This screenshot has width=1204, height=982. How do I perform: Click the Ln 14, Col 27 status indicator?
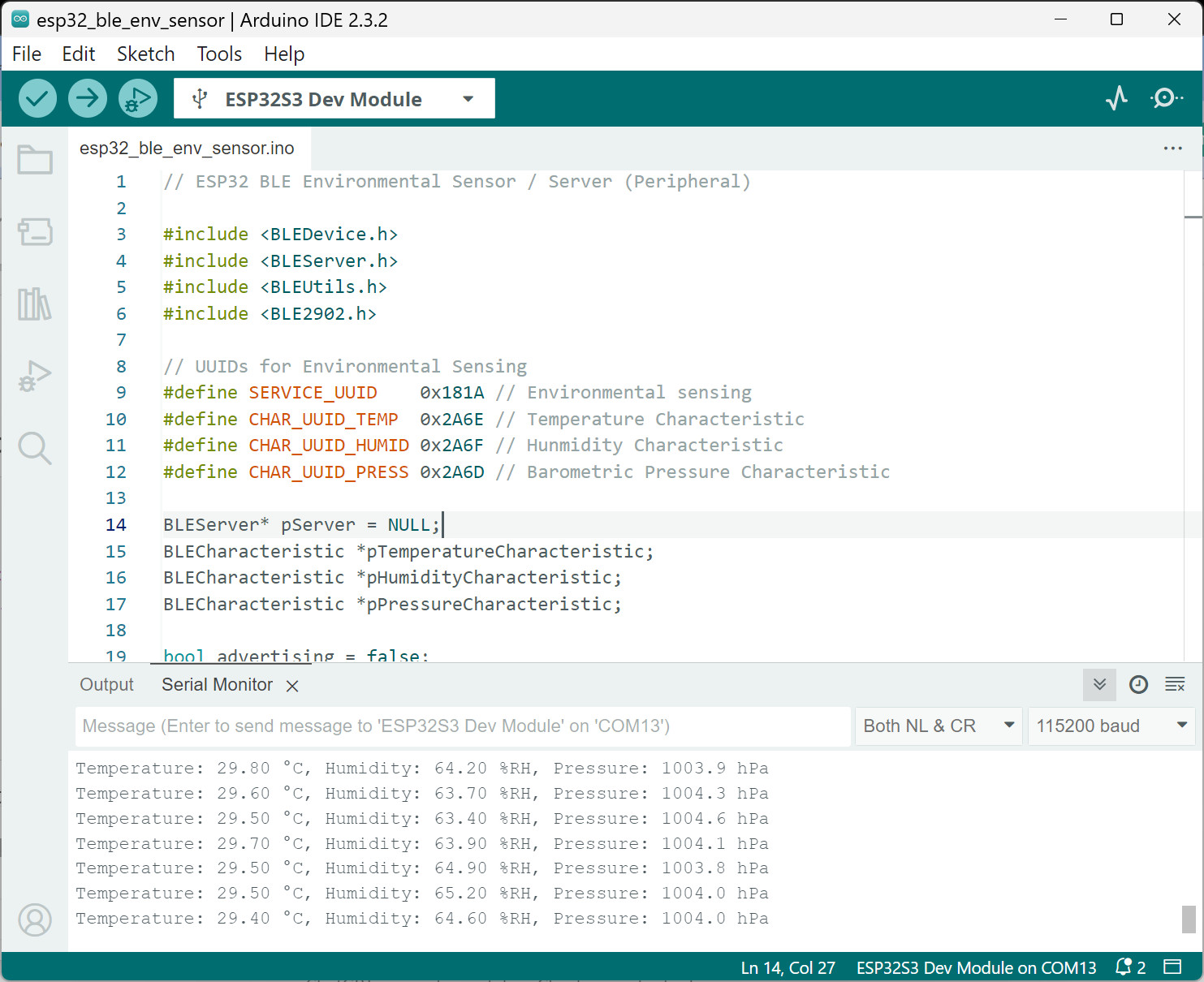(788, 967)
